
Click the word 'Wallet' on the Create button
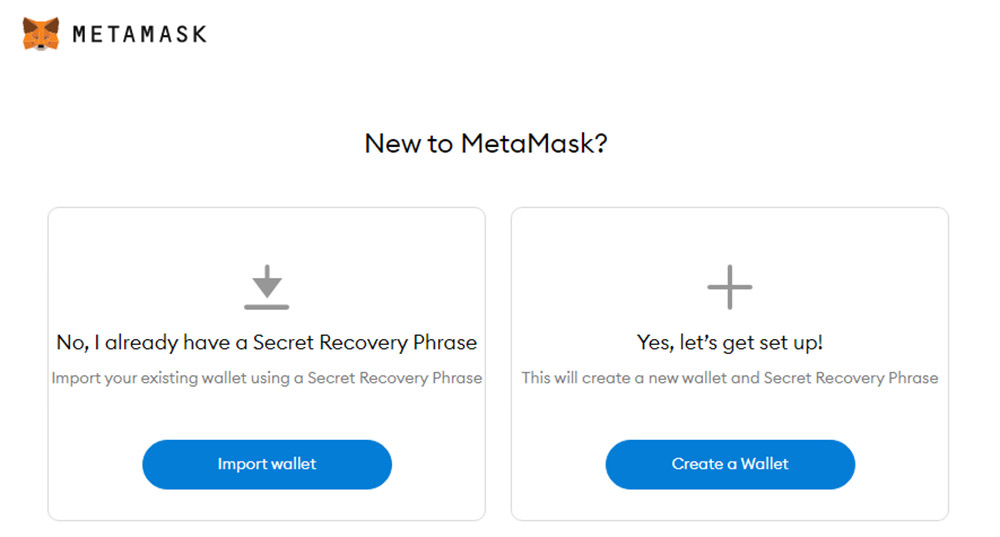[765, 464]
